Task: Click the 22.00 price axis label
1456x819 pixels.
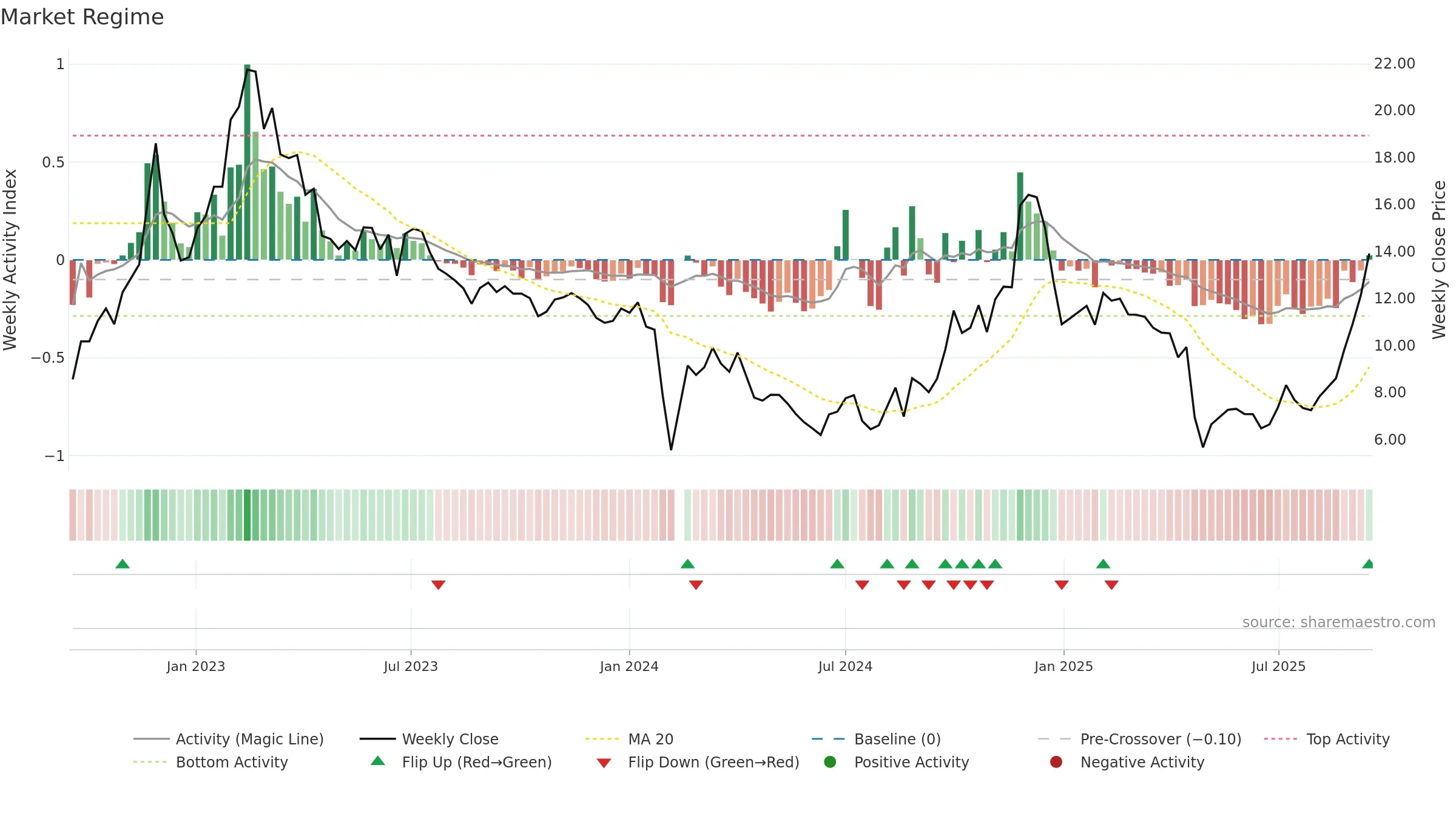Action: tap(1395, 64)
